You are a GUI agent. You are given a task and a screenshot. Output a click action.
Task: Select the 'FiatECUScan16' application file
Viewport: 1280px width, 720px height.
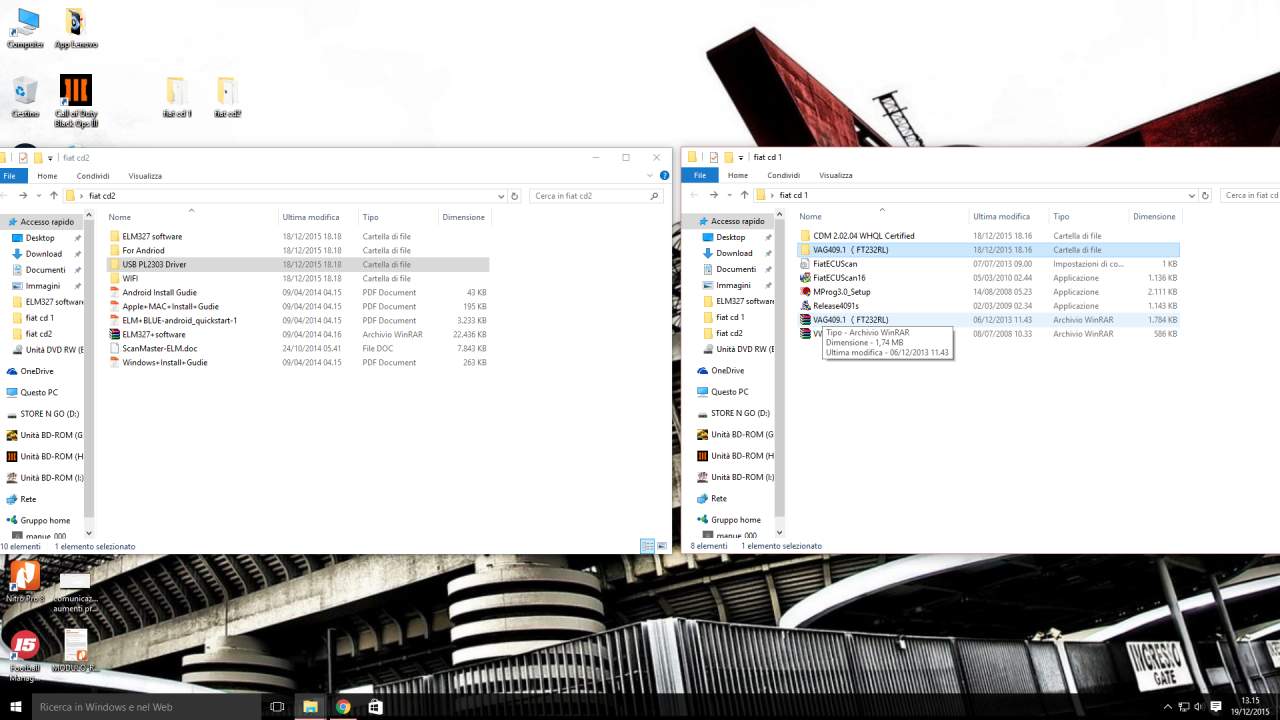(988, 278)
